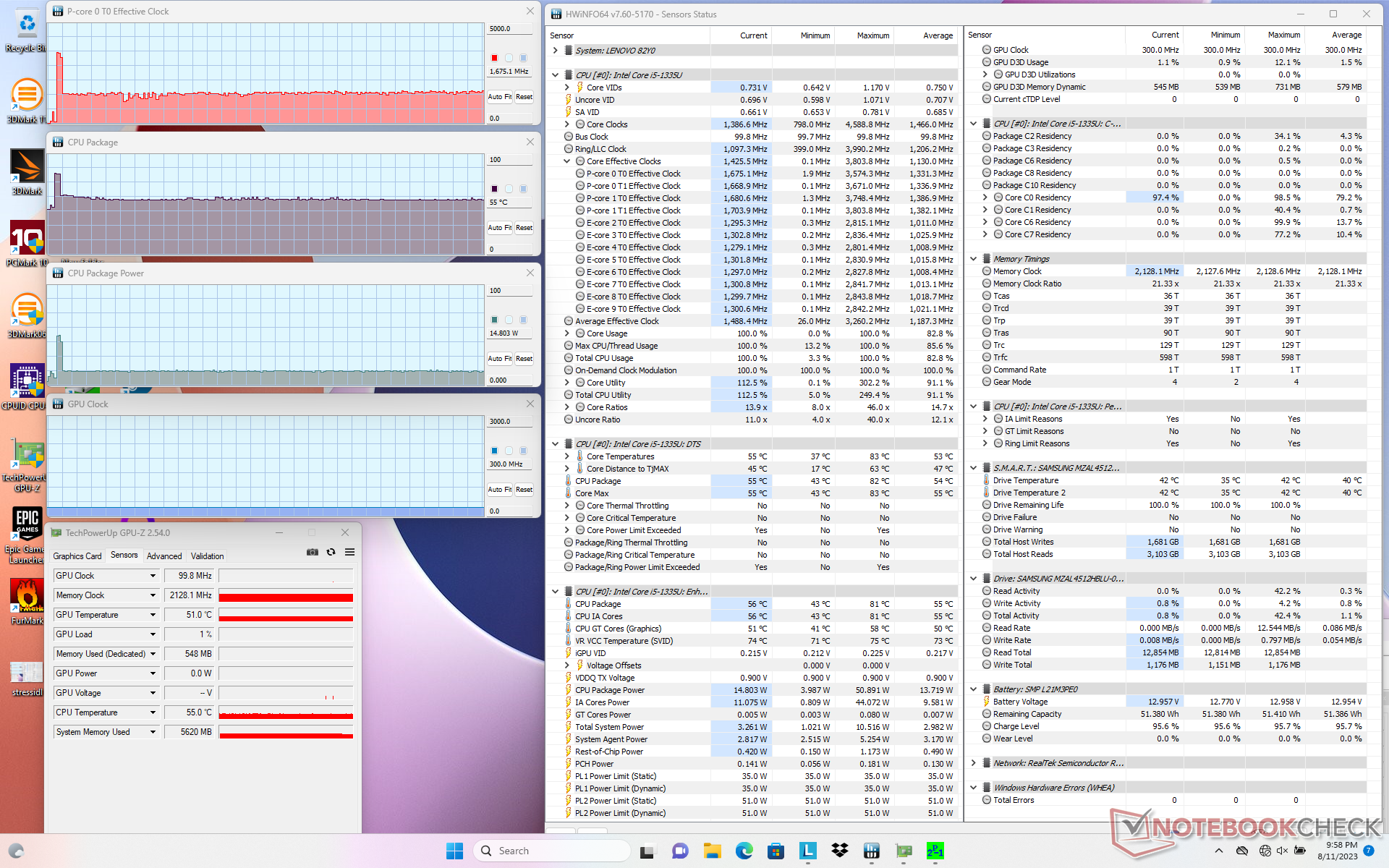Click Reset in the CPU Package Power graph
The height and width of the screenshot is (868, 1389).
pyautogui.click(x=524, y=358)
